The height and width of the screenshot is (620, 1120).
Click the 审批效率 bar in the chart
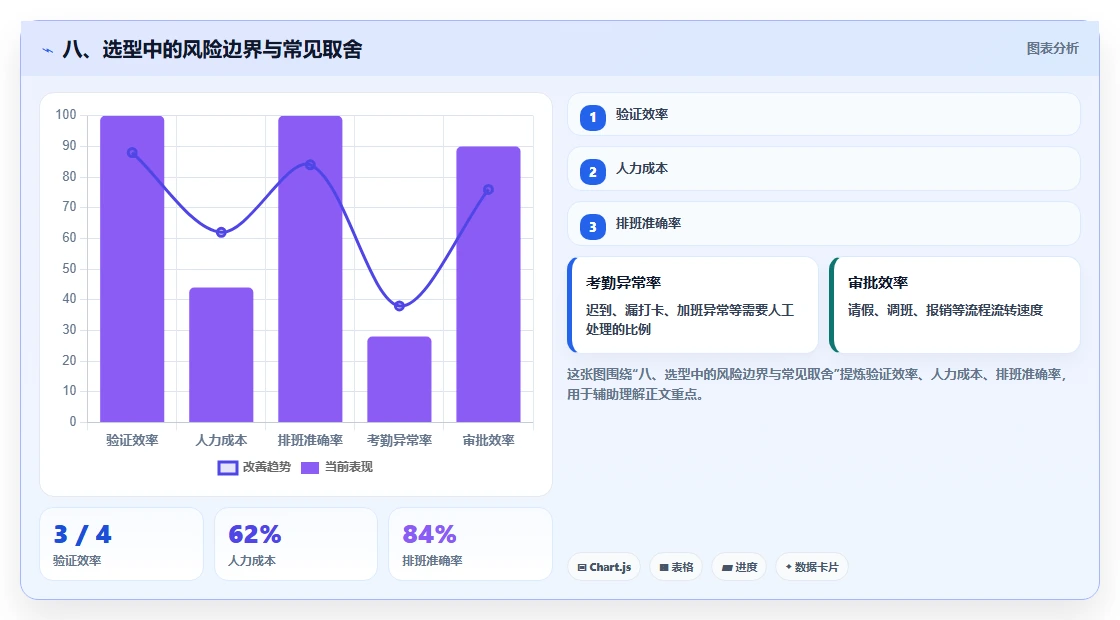(489, 284)
